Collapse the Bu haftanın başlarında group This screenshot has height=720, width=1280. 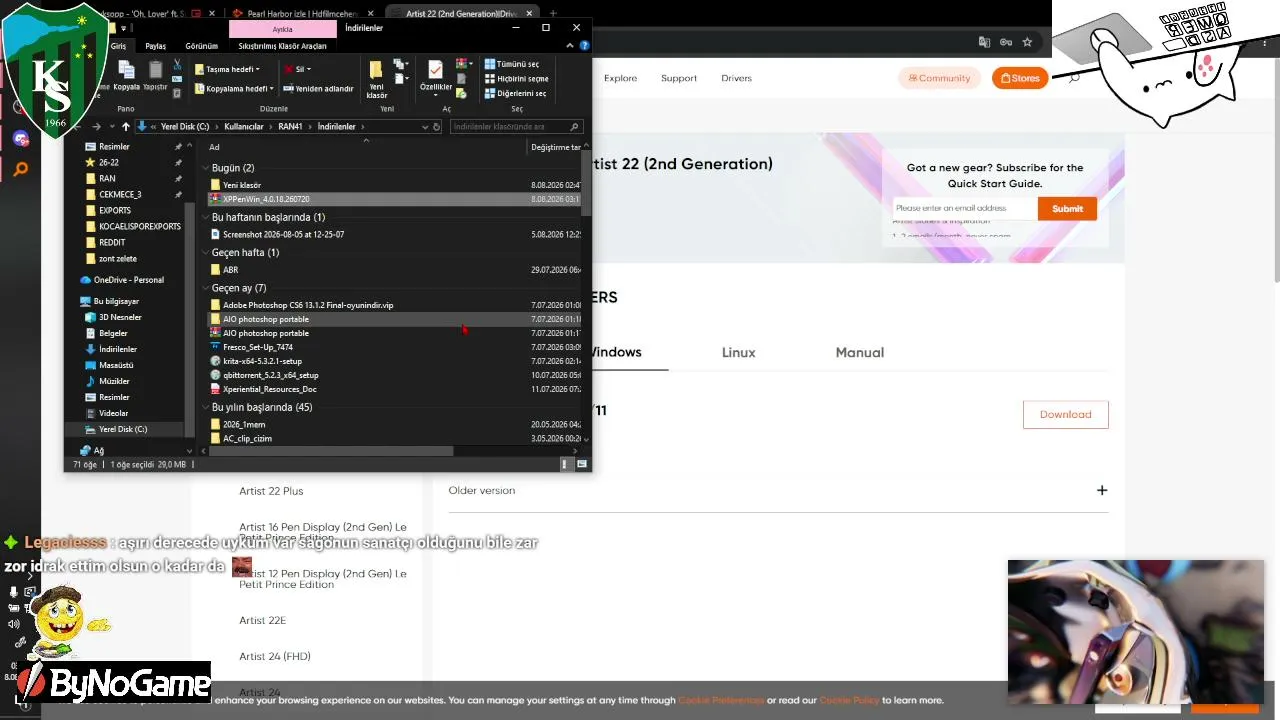click(205, 217)
